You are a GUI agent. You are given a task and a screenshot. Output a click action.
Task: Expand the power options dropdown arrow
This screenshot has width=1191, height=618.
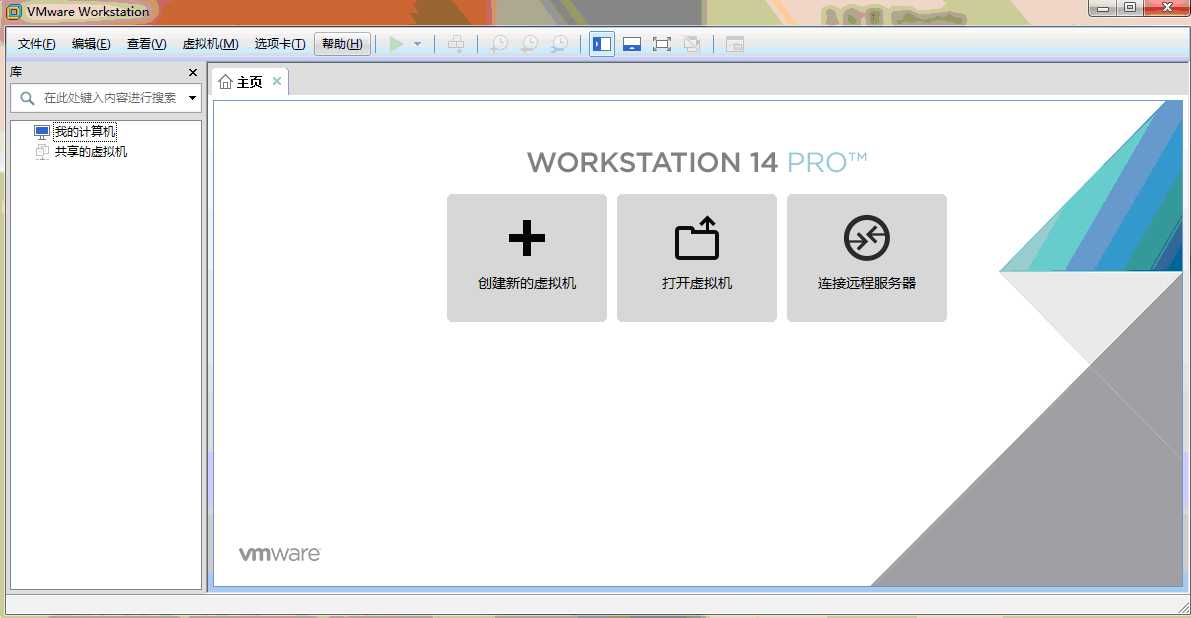[417, 44]
